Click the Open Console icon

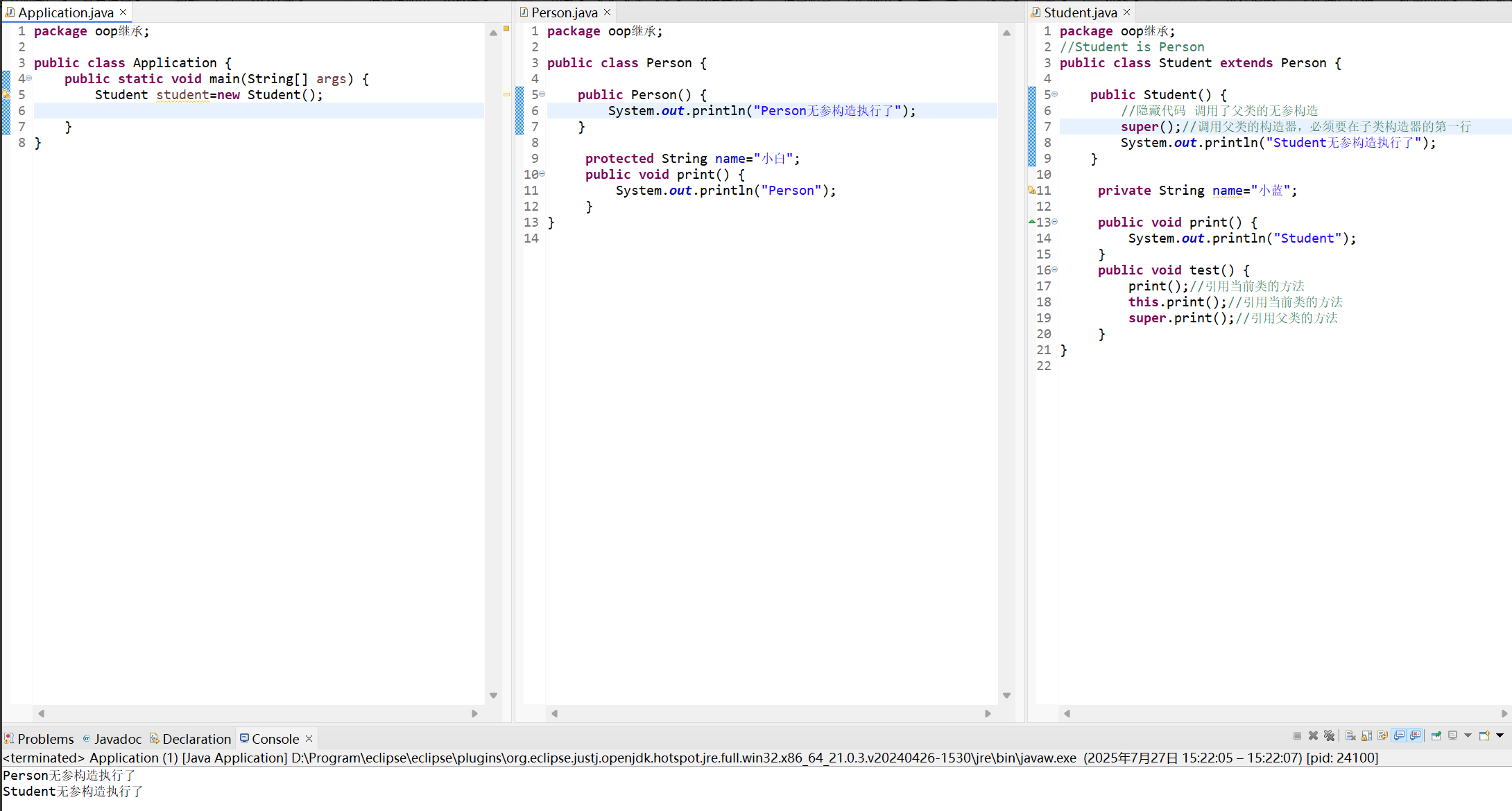coord(1484,735)
